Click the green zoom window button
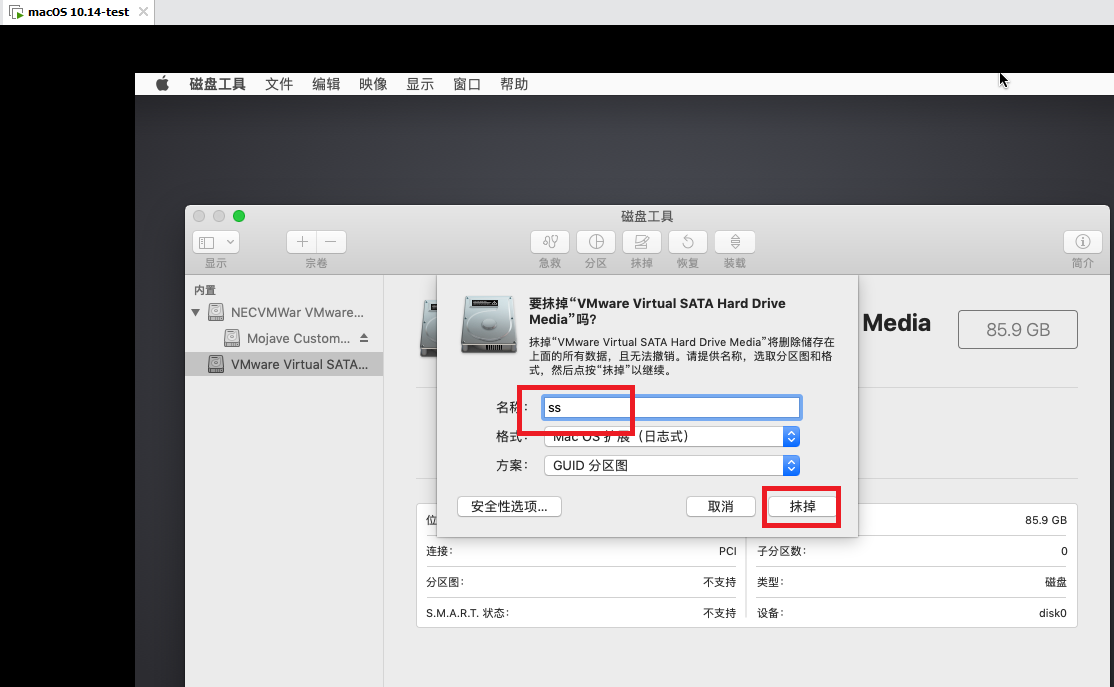Image resolution: width=1114 pixels, height=687 pixels. pos(239,216)
